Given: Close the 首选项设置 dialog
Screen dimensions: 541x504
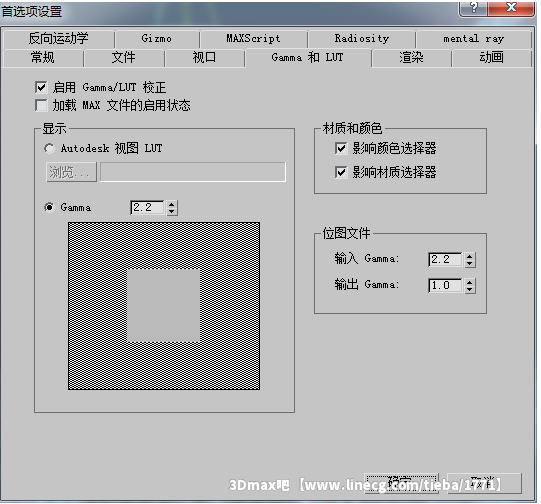Looking at the screenshot, I should tap(511, 8).
